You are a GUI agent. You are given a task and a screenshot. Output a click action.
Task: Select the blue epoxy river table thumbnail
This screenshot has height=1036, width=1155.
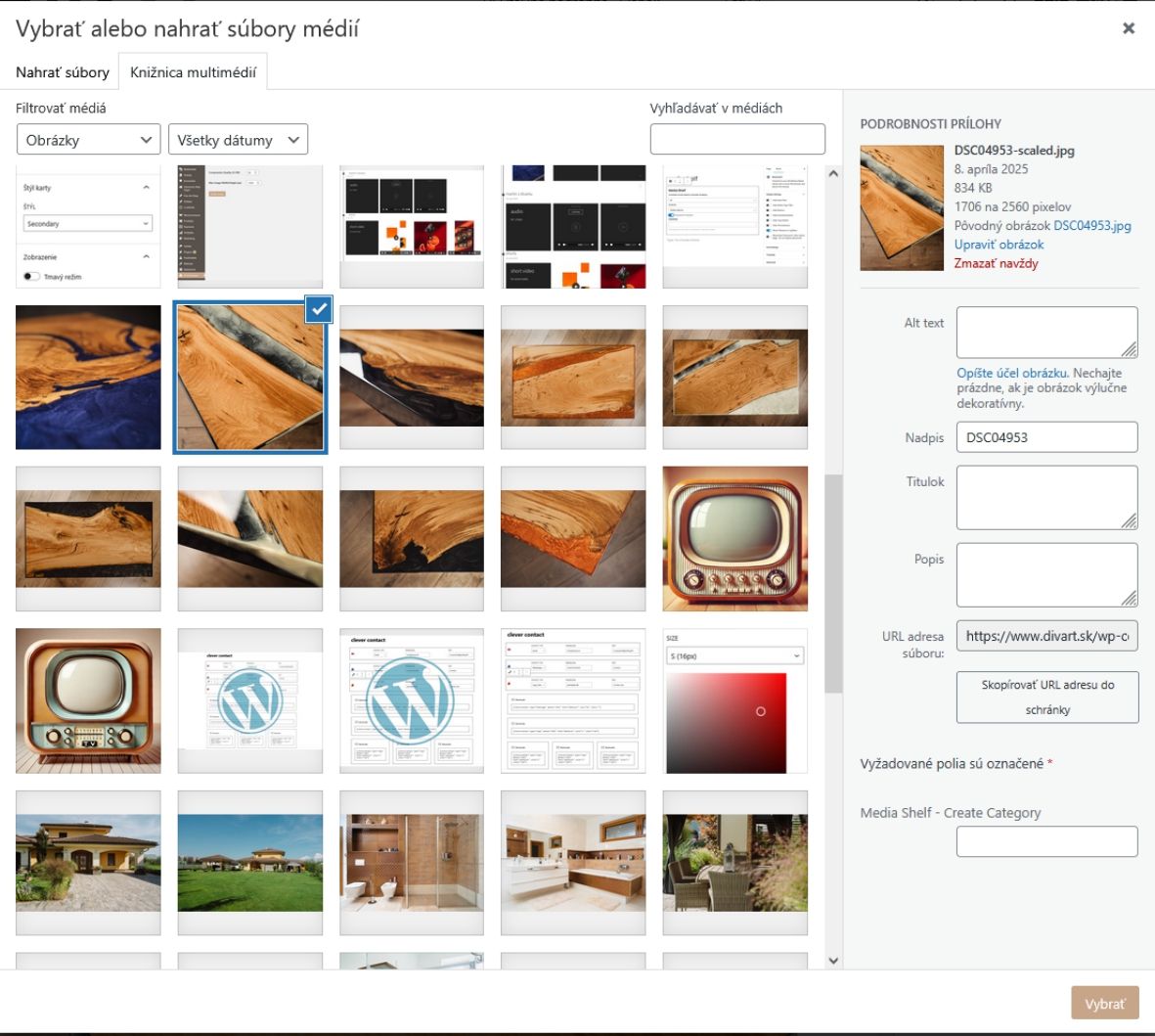pos(88,378)
